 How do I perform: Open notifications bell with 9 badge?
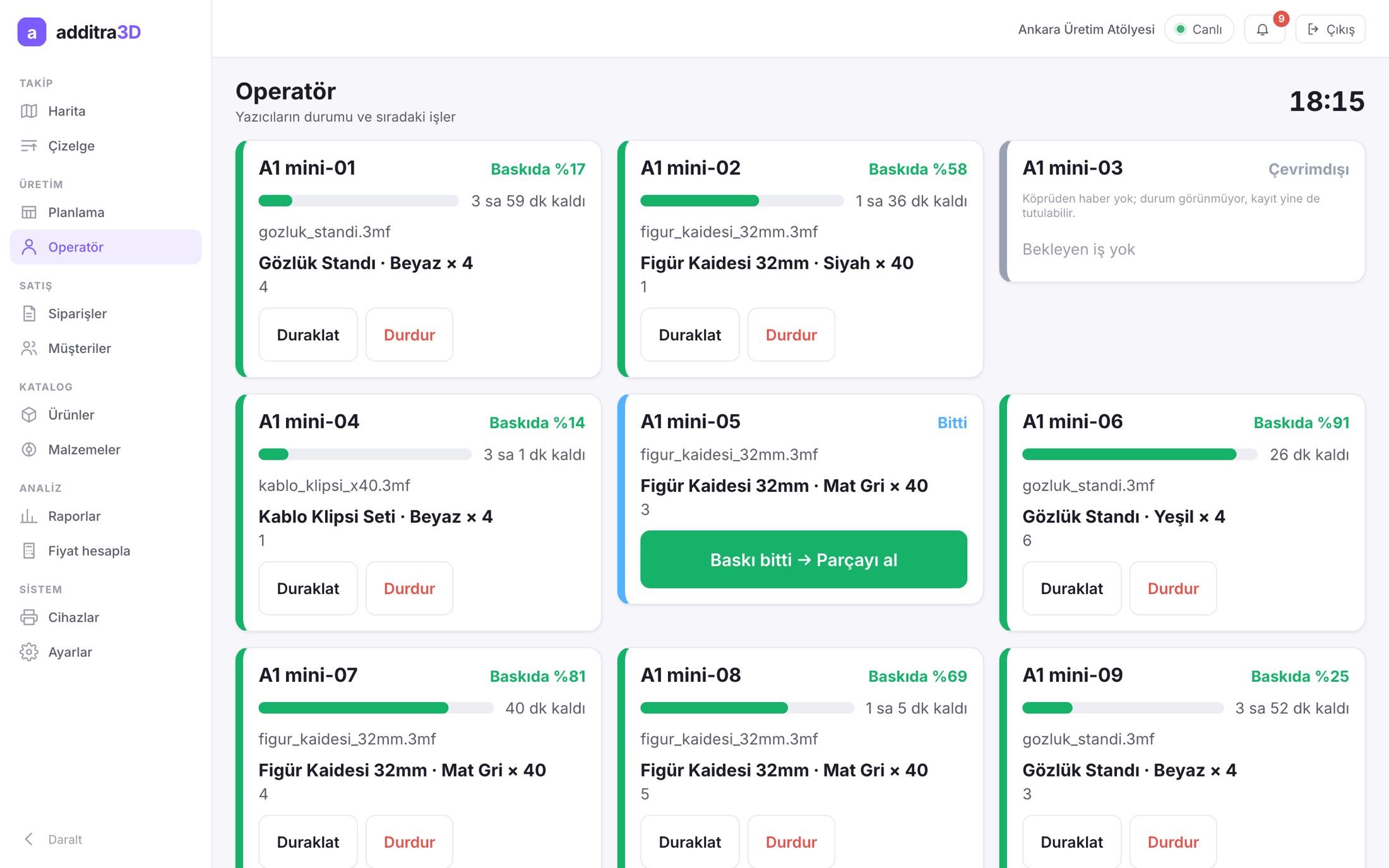1264,29
